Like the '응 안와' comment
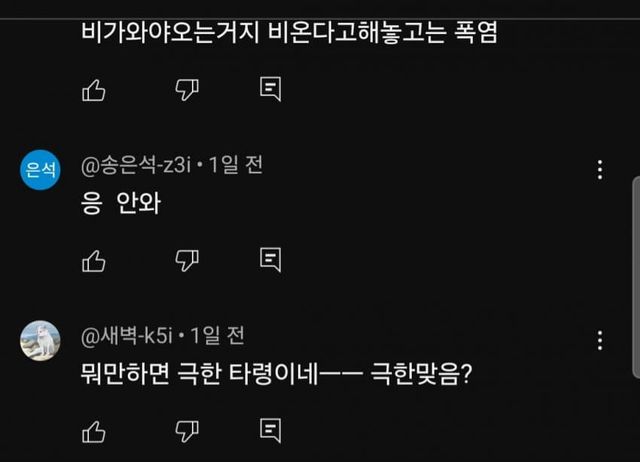 (93, 261)
